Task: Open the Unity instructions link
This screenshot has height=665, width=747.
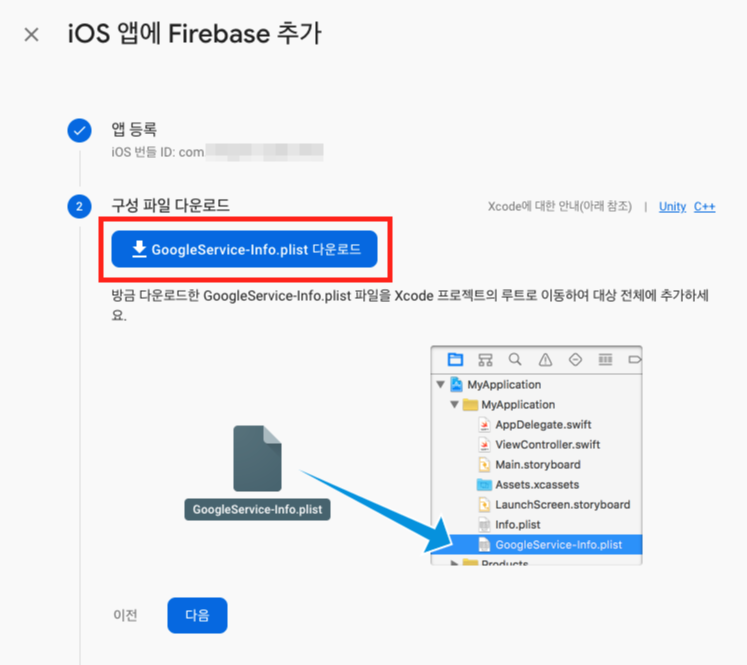Action: [672, 206]
